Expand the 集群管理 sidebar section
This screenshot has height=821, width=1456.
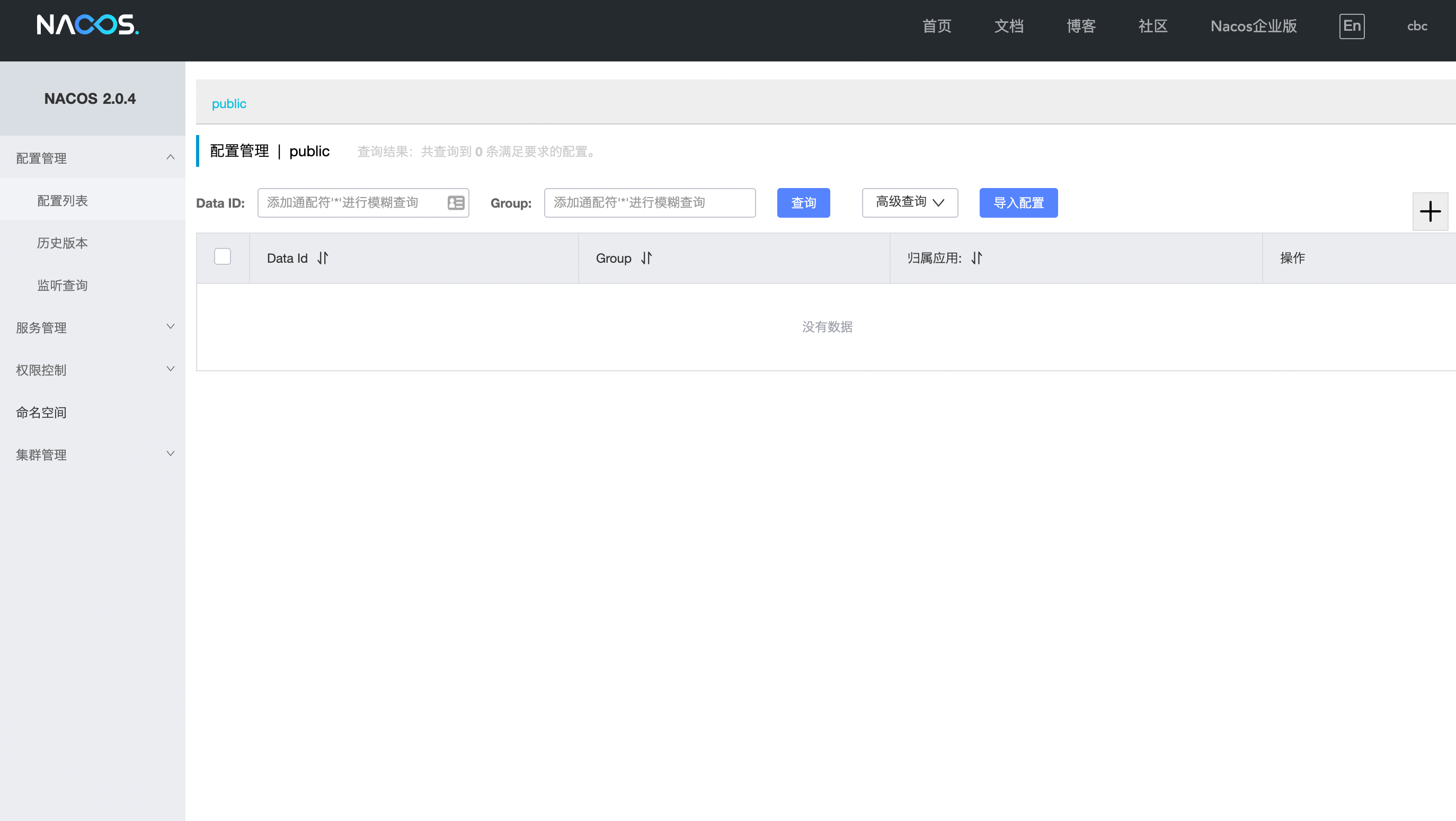coord(170,454)
